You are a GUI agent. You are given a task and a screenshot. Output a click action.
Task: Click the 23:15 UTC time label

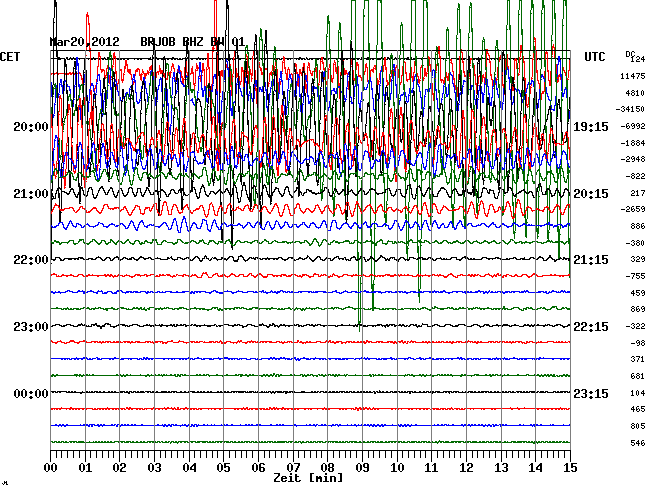591,393
